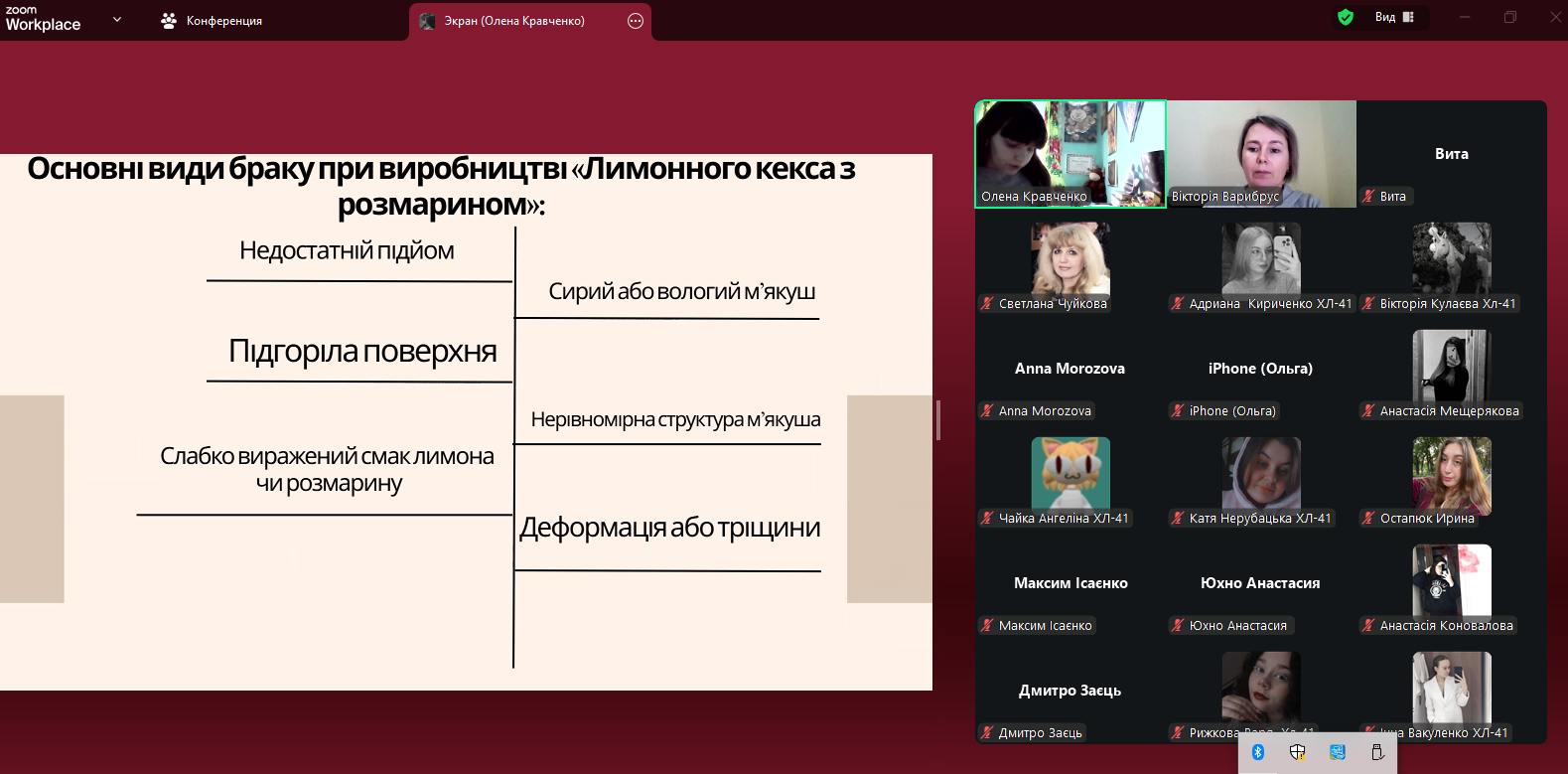Select Олена Кравченко's video thumbnail
1568x774 pixels.
tap(1070, 154)
